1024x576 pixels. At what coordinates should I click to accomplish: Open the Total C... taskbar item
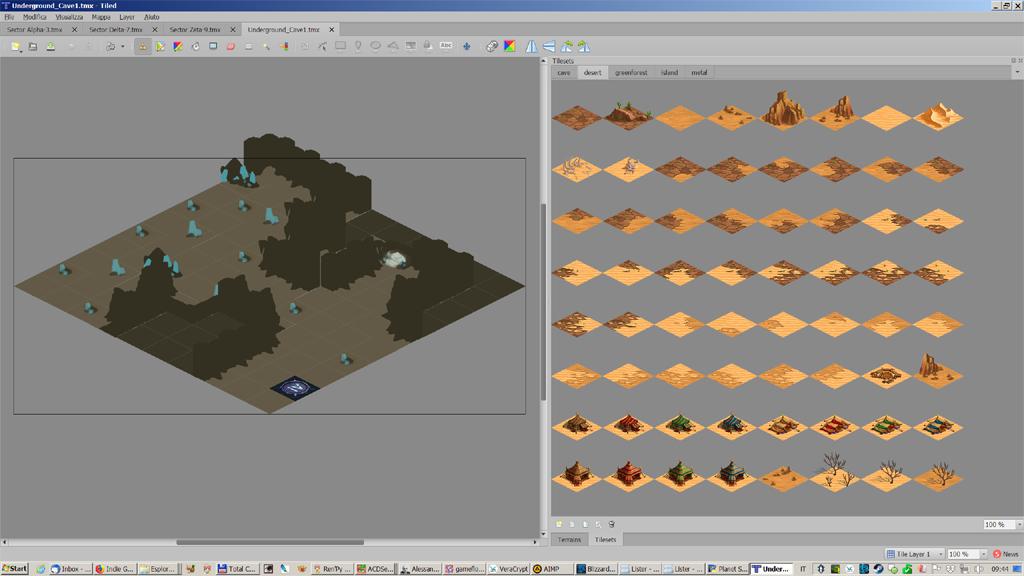[x=237, y=569]
